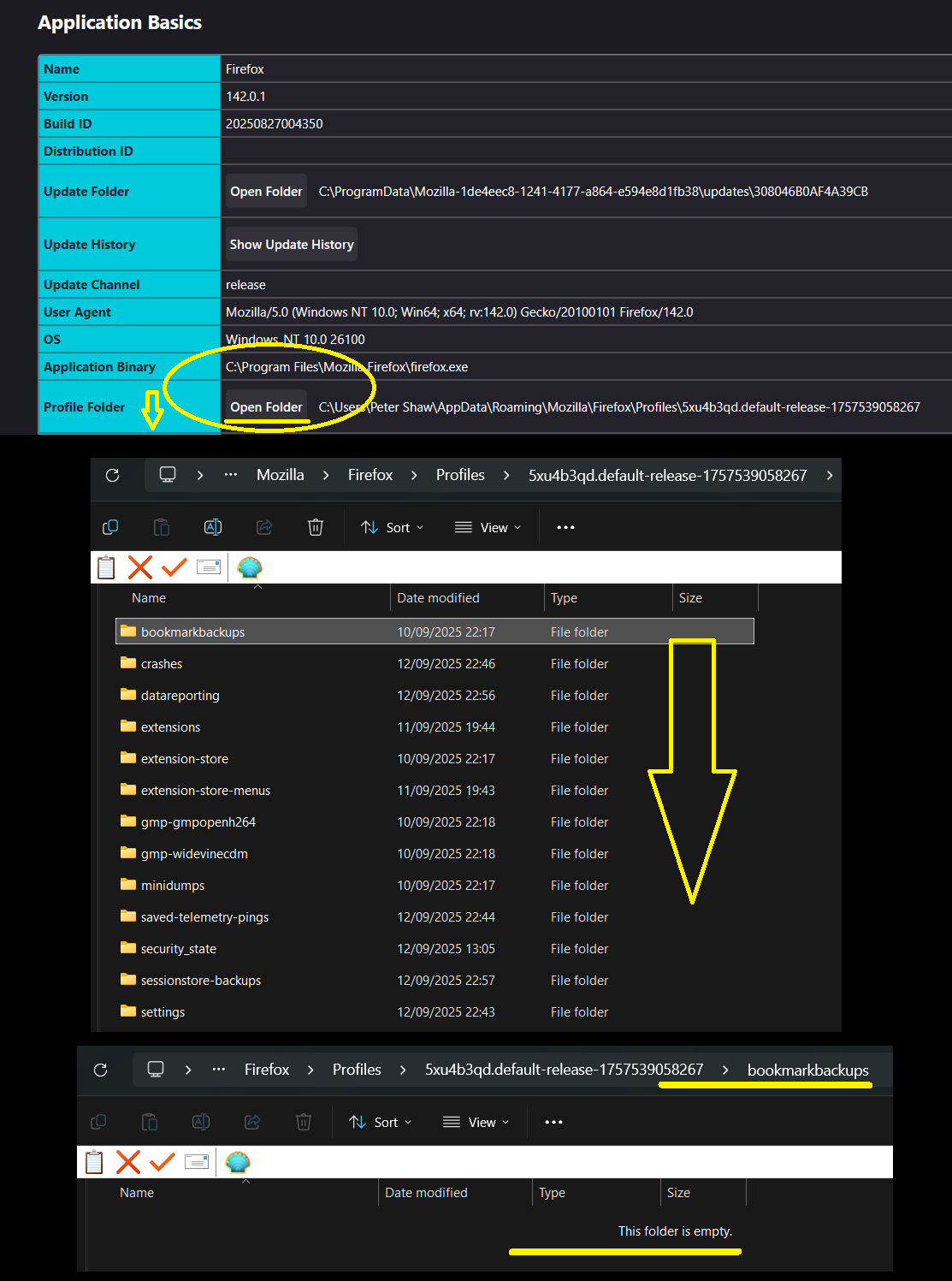Viewport: 952px width, 1281px height.
Task: Click the seashell icon above the folder list
Action: (x=249, y=567)
